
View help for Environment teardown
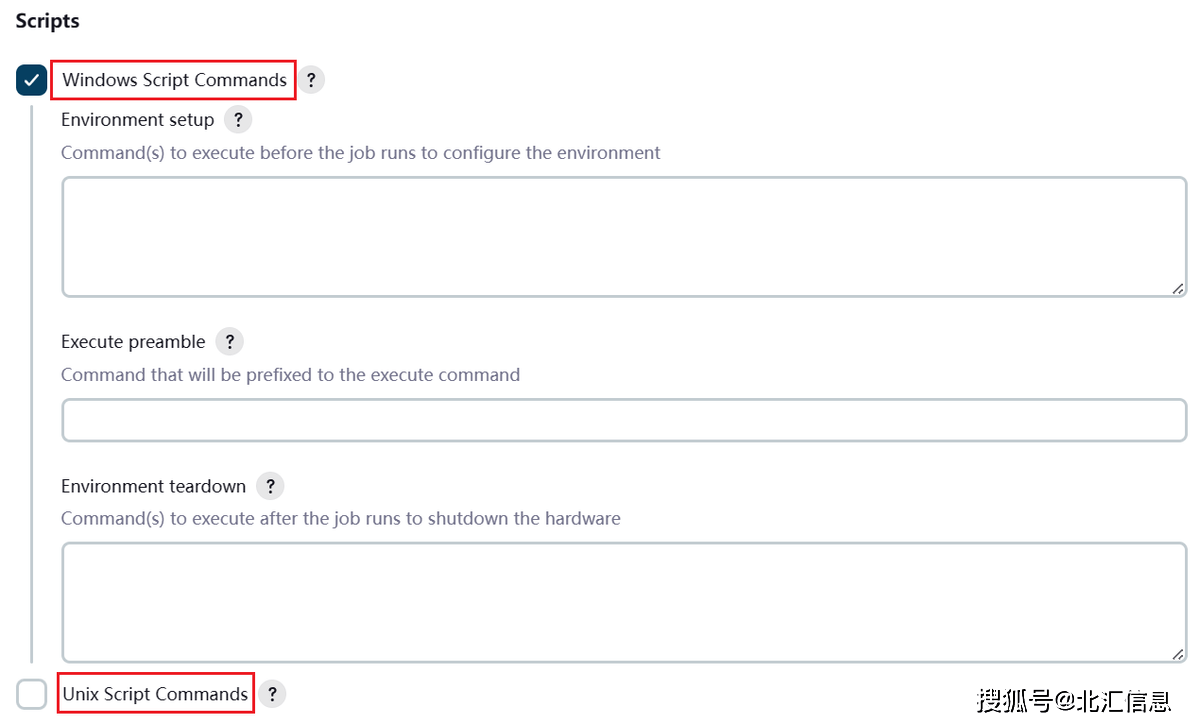click(x=270, y=486)
